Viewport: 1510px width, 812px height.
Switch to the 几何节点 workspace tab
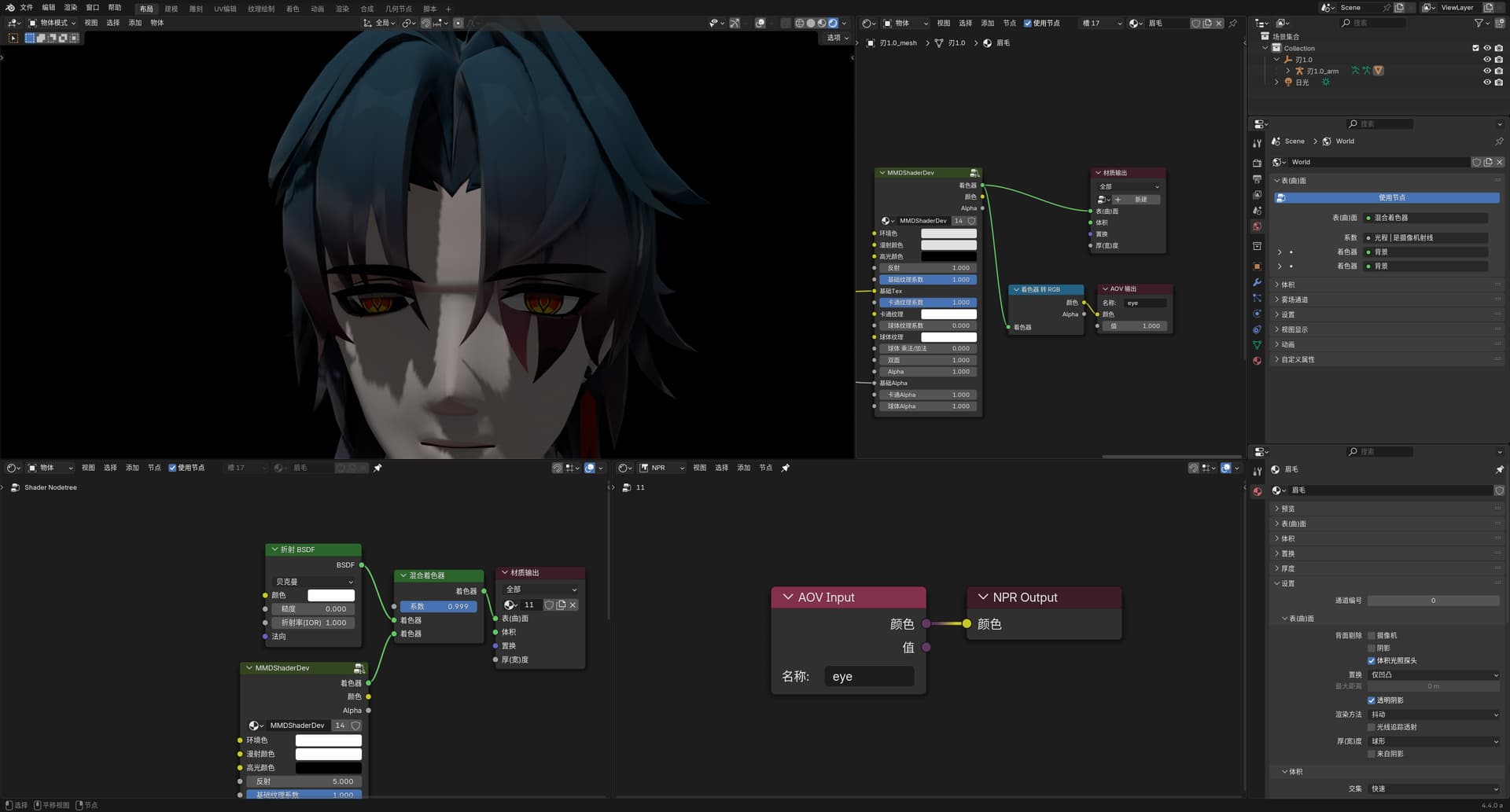[398, 9]
